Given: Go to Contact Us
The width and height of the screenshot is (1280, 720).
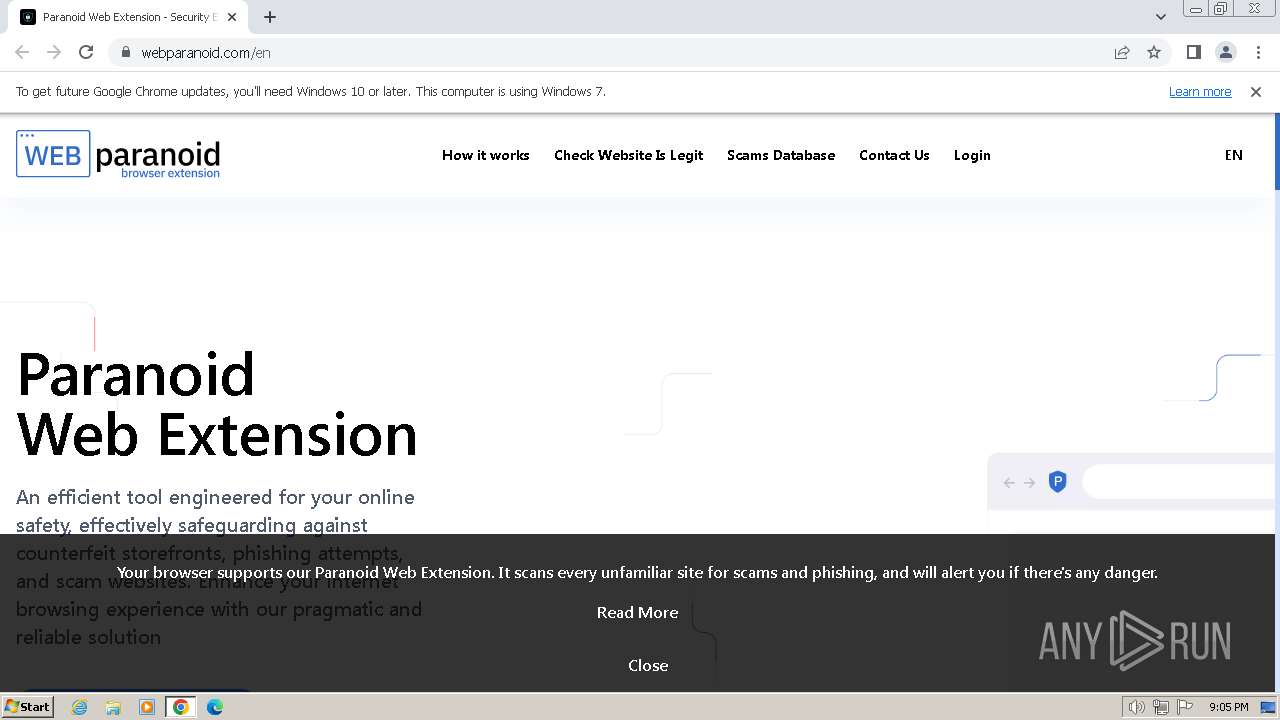Looking at the screenshot, I should pos(894,155).
